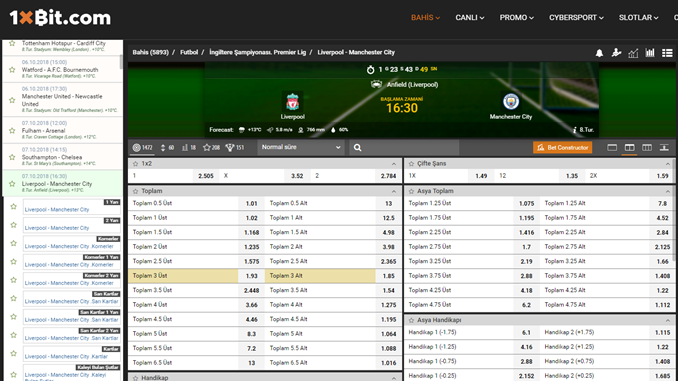Select the two-column layout icon
678x381 pixels.
[630, 147]
